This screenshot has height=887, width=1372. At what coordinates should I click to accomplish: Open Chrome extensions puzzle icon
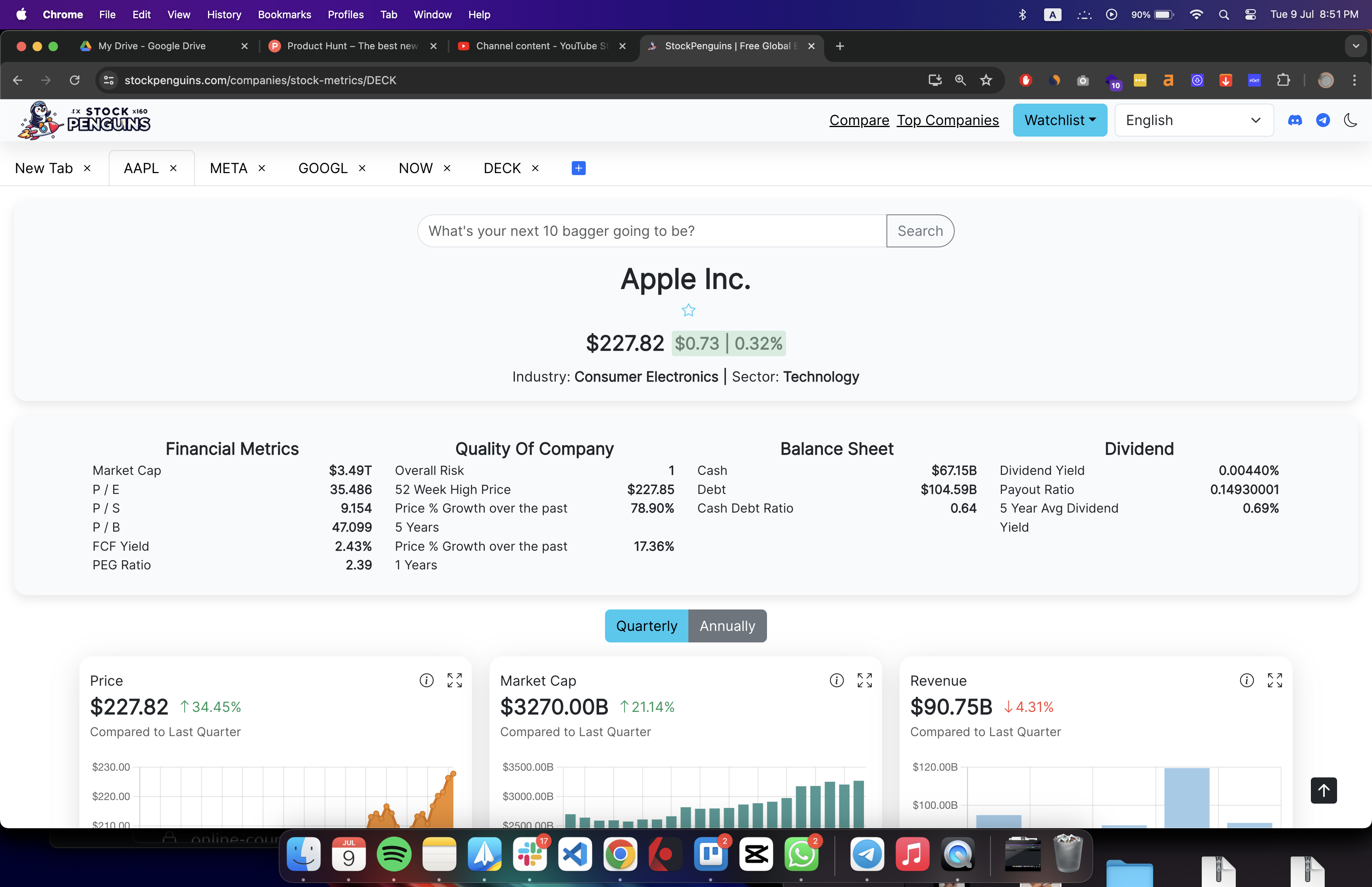tap(1283, 80)
